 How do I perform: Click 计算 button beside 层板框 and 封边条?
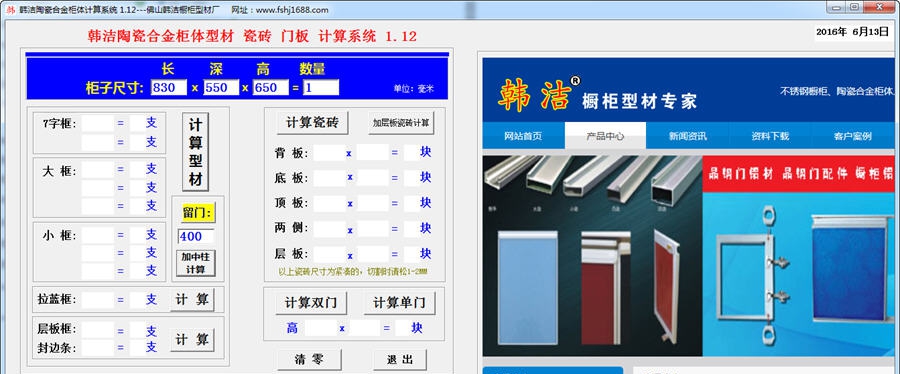(192, 340)
